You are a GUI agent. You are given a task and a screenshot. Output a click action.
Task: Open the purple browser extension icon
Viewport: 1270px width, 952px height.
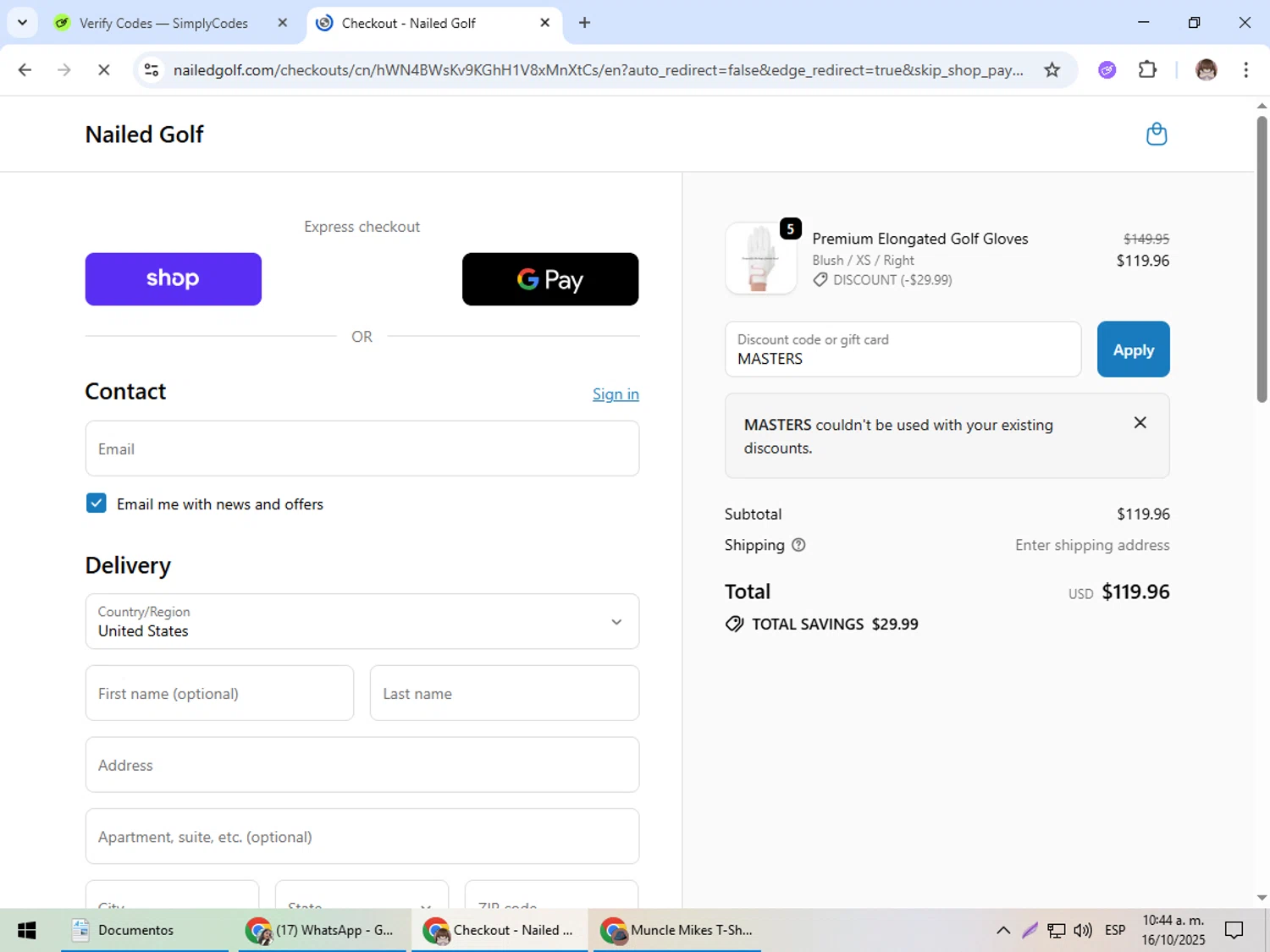click(x=1107, y=70)
